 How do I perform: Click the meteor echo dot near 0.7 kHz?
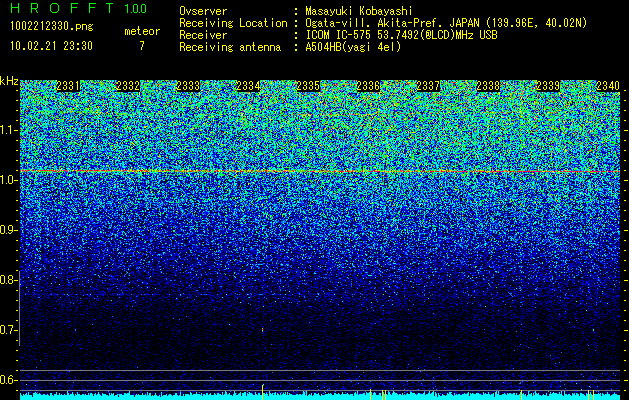tap(262, 330)
